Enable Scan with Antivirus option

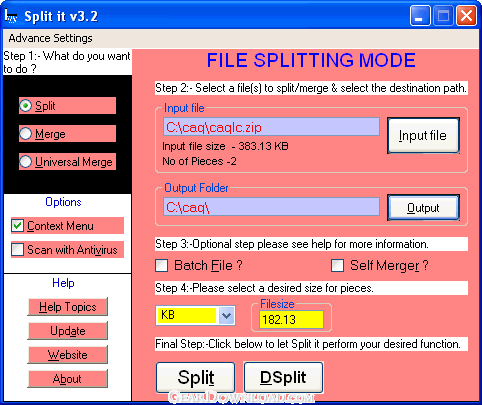point(17,250)
